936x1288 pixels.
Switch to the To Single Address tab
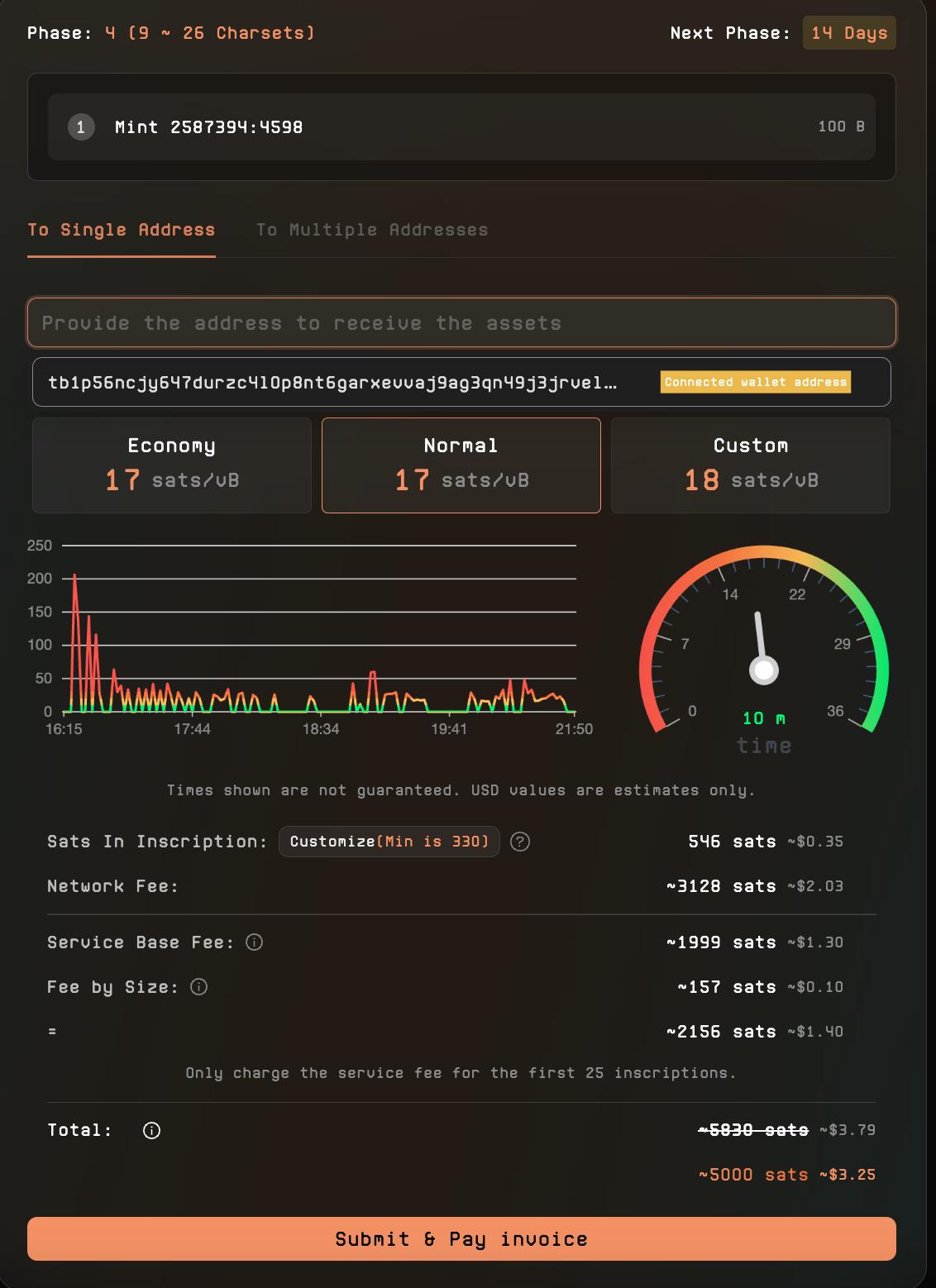click(x=122, y=230)
